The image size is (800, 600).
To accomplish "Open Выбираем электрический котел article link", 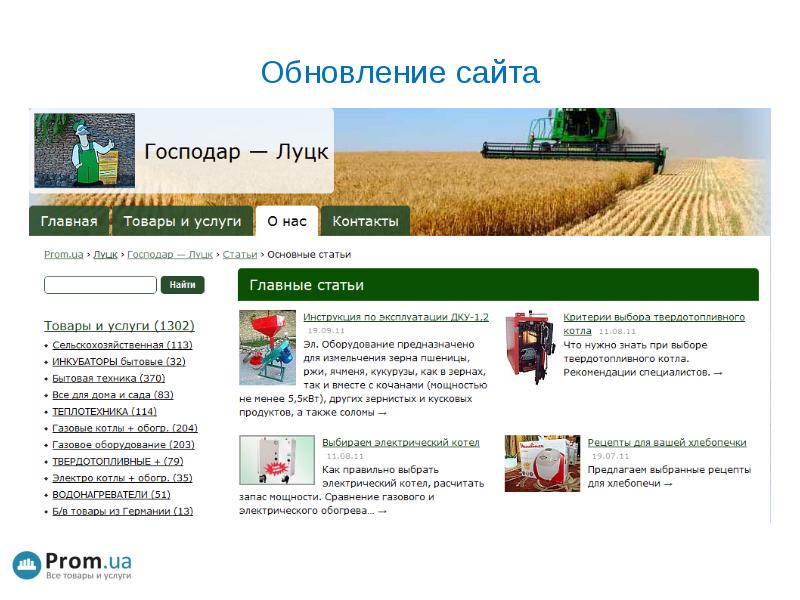I will point(400,442).
